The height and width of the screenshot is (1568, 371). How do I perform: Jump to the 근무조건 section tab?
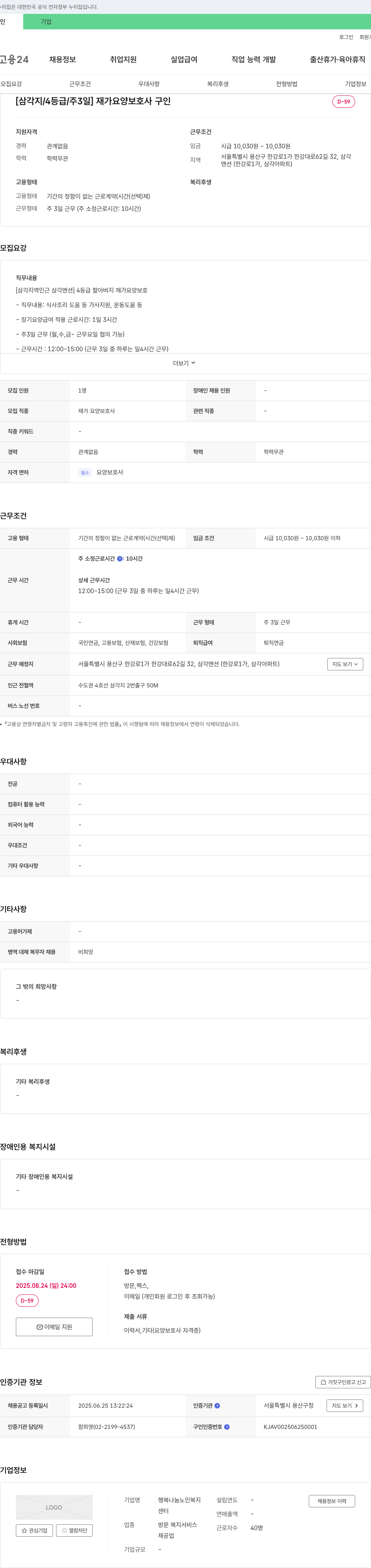click(x=80, y=84)
